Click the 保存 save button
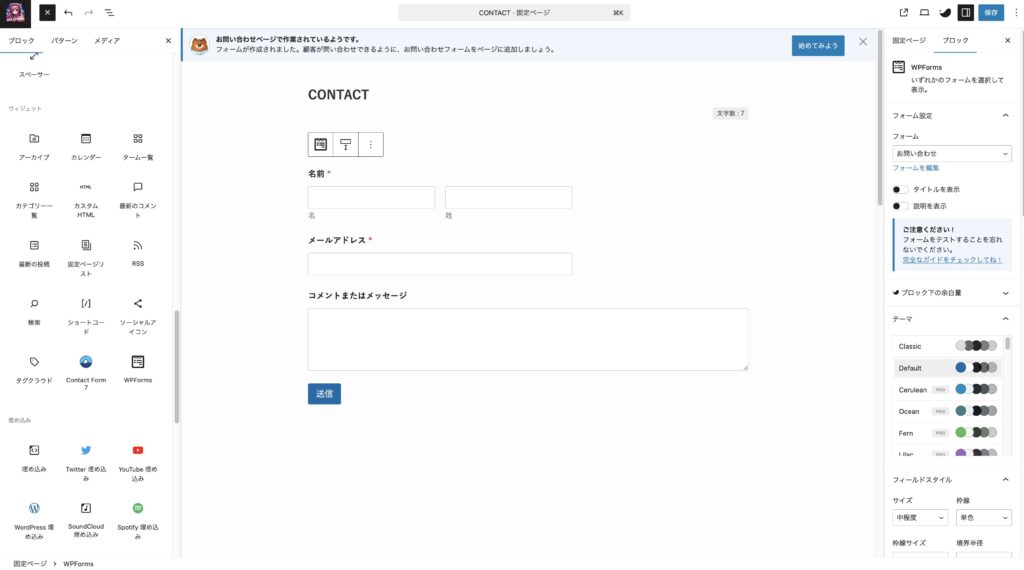1024x570 pixels. pos(991,13)
